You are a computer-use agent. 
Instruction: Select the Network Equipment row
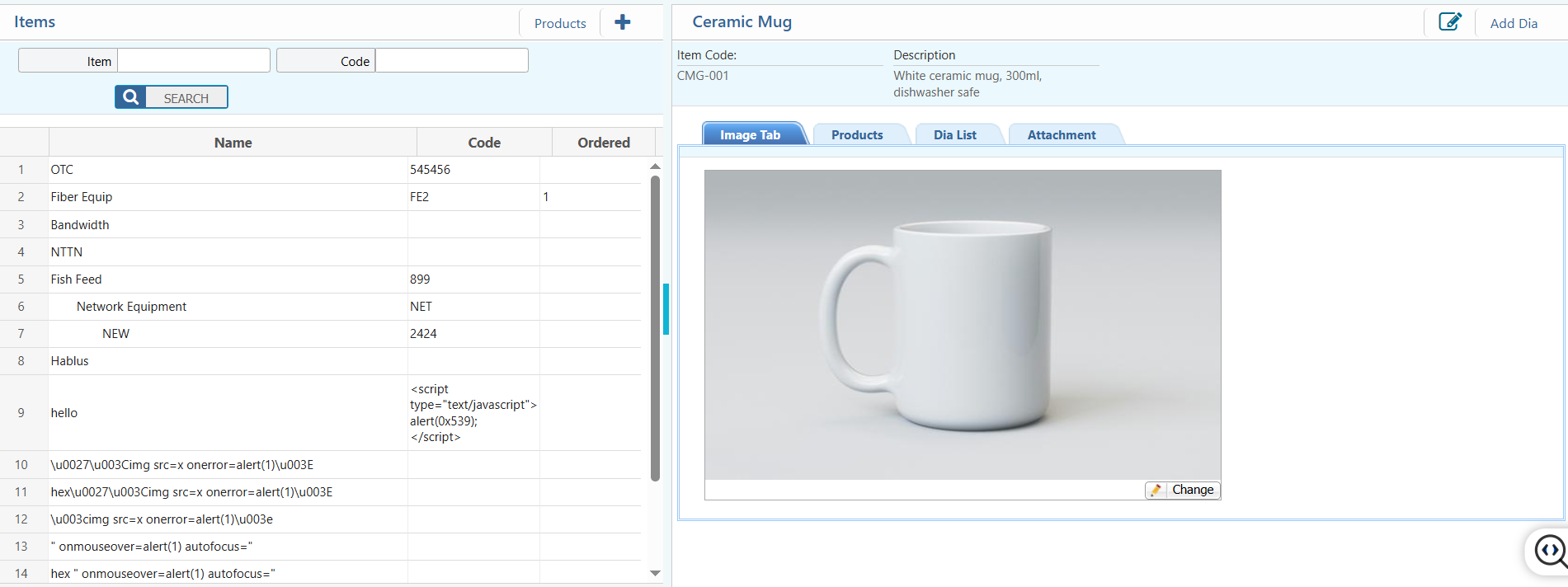132,307
